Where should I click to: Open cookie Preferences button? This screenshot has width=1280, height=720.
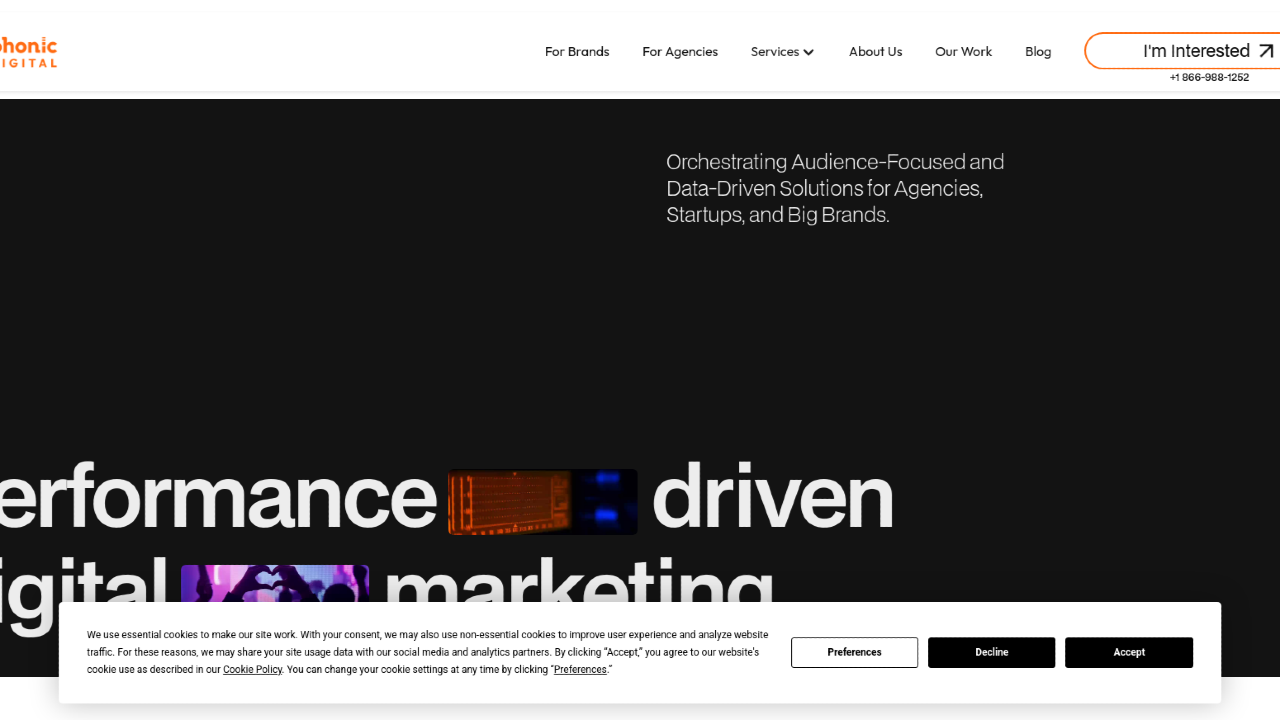click(854, 652)
